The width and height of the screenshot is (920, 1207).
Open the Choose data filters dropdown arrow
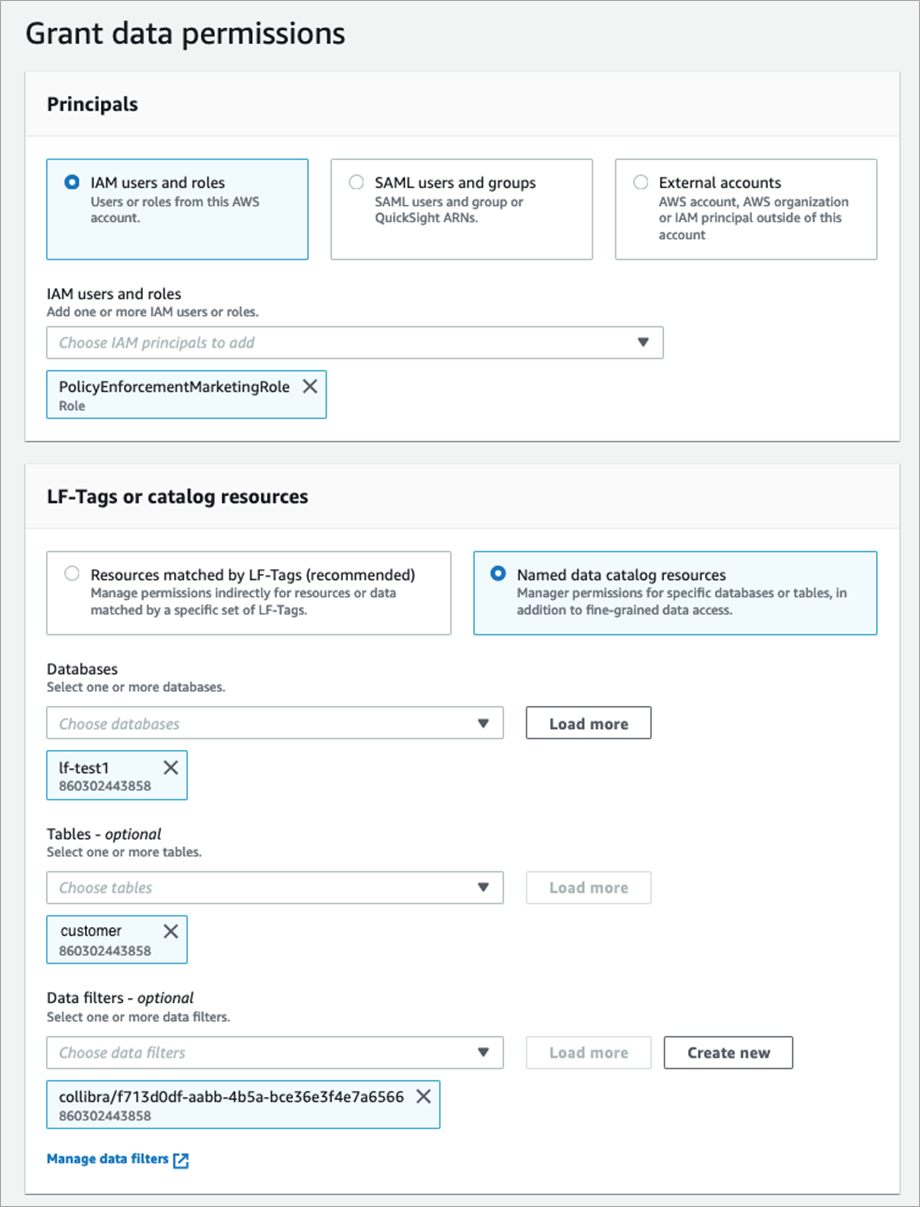[483, 1052]
